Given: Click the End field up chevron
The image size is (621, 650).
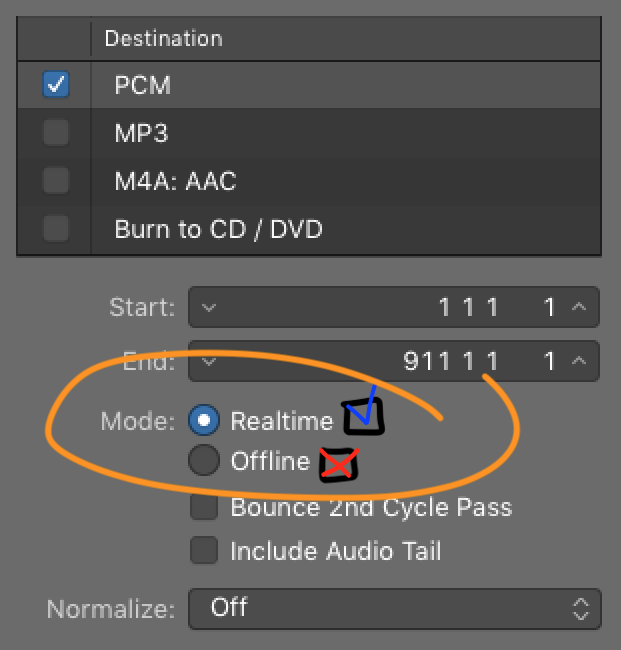Looking at the screenshot, I should coord(580,361).
